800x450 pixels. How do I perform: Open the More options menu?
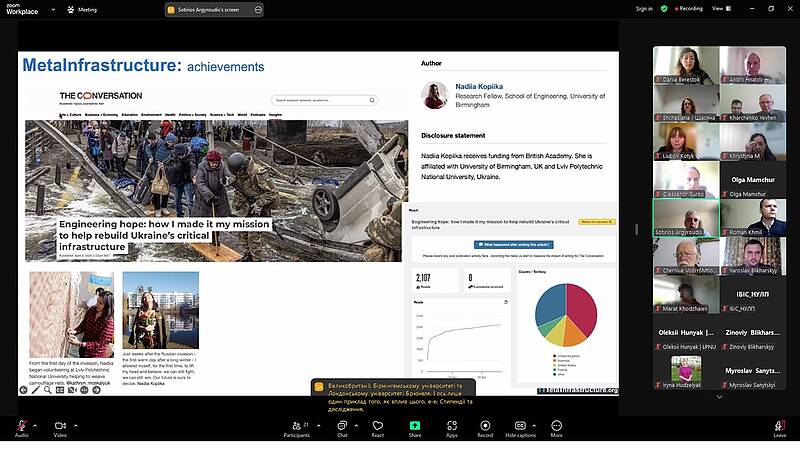tap(557, 428)
